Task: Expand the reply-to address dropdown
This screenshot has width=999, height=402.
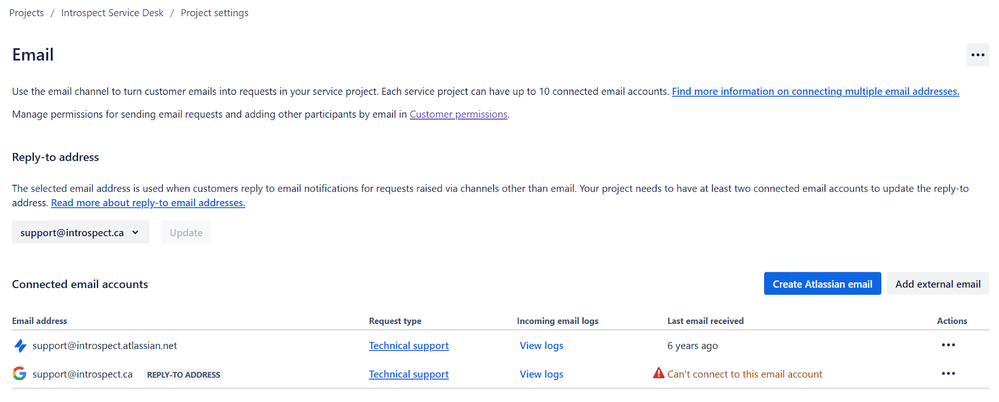Action: click(x=80, y=233)
